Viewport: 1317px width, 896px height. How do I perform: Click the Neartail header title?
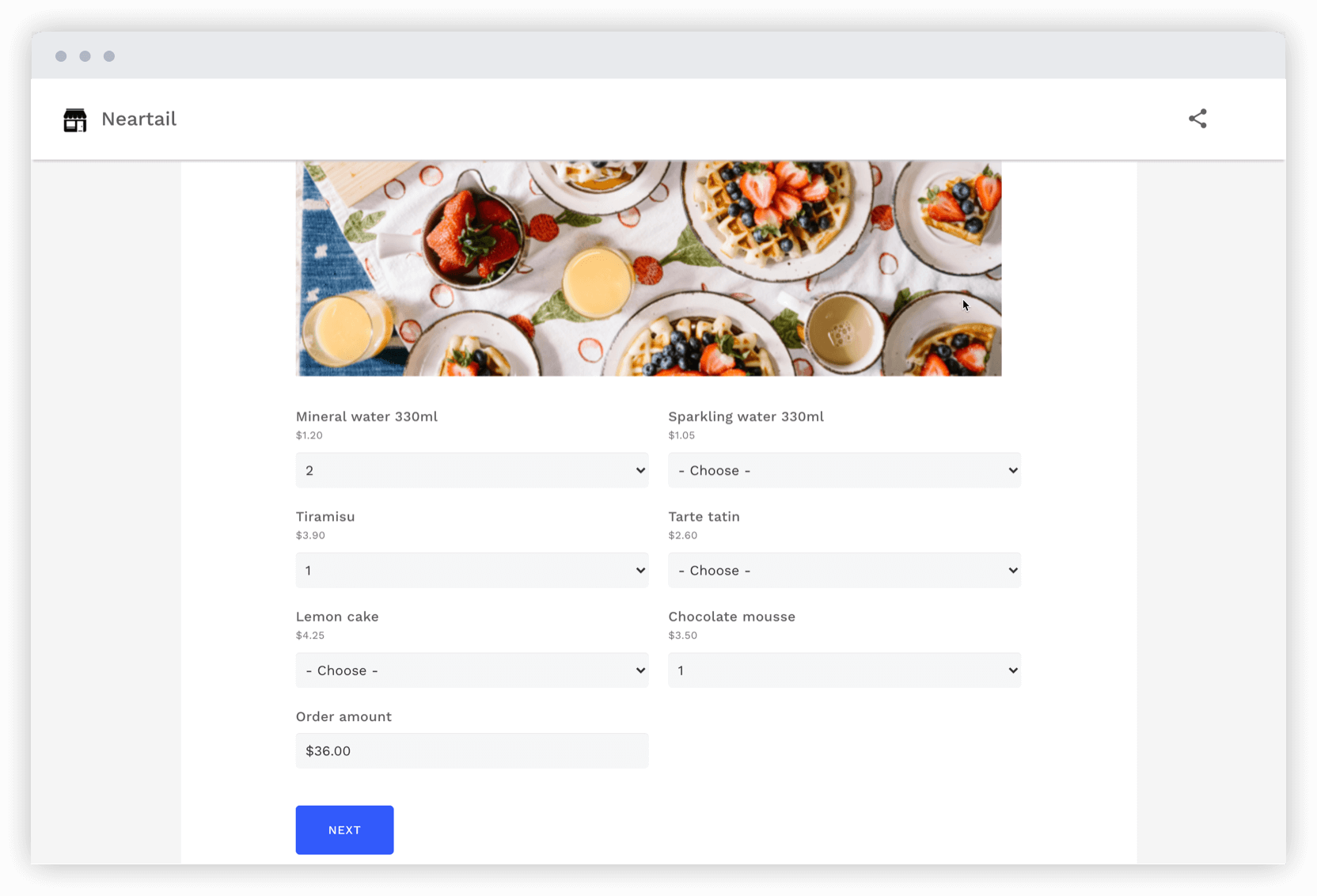(x=139, y=119)
